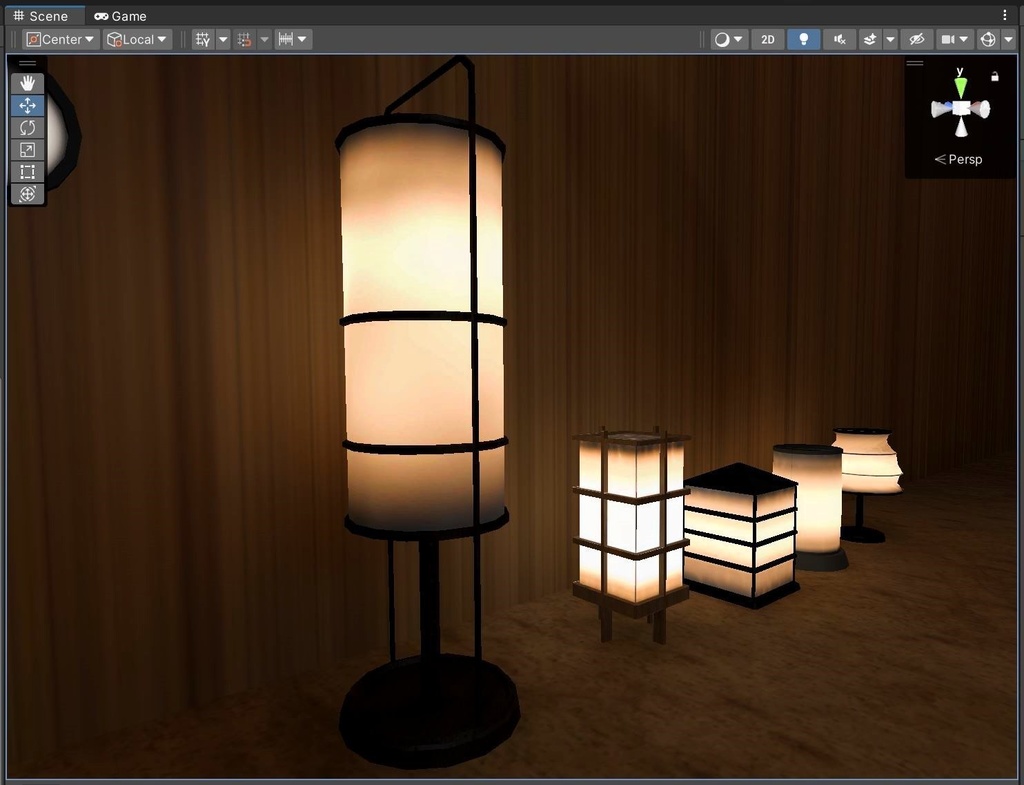1024x785 pixels.
Task: Click the green Y axis gizmo cone
Action: (x=960, y=87)
